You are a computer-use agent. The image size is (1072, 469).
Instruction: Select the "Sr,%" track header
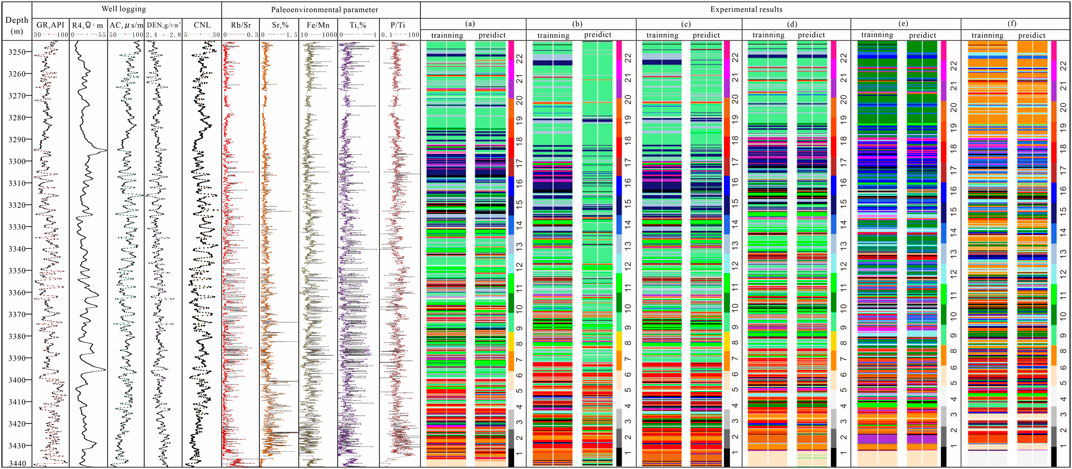280,25
